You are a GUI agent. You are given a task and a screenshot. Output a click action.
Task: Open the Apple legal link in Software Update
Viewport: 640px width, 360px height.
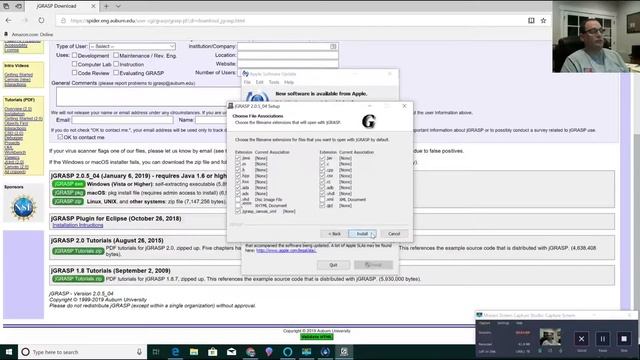(286, 250)
